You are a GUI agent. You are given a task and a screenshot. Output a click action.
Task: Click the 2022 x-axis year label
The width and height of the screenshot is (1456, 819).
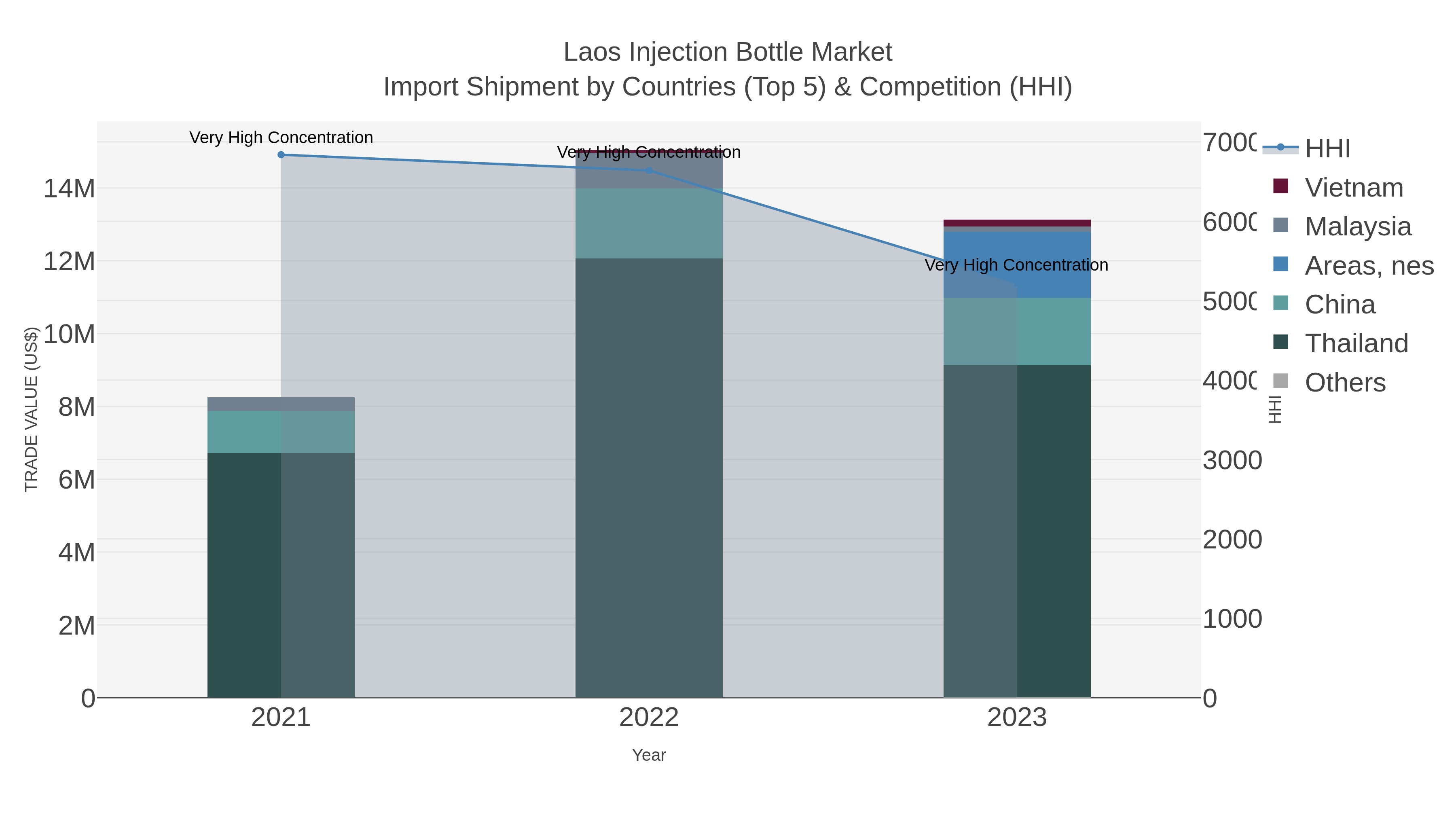click(649, 718)
